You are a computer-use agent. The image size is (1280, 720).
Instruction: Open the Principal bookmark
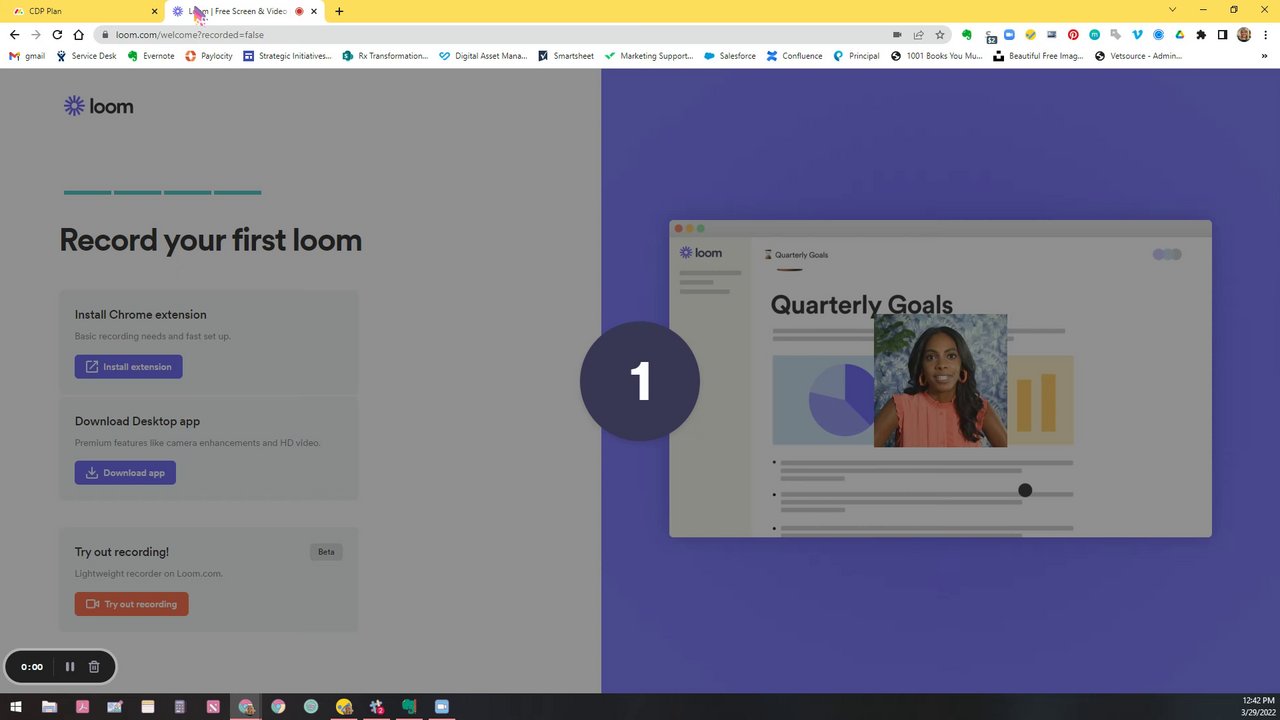[x=856, y=56]
